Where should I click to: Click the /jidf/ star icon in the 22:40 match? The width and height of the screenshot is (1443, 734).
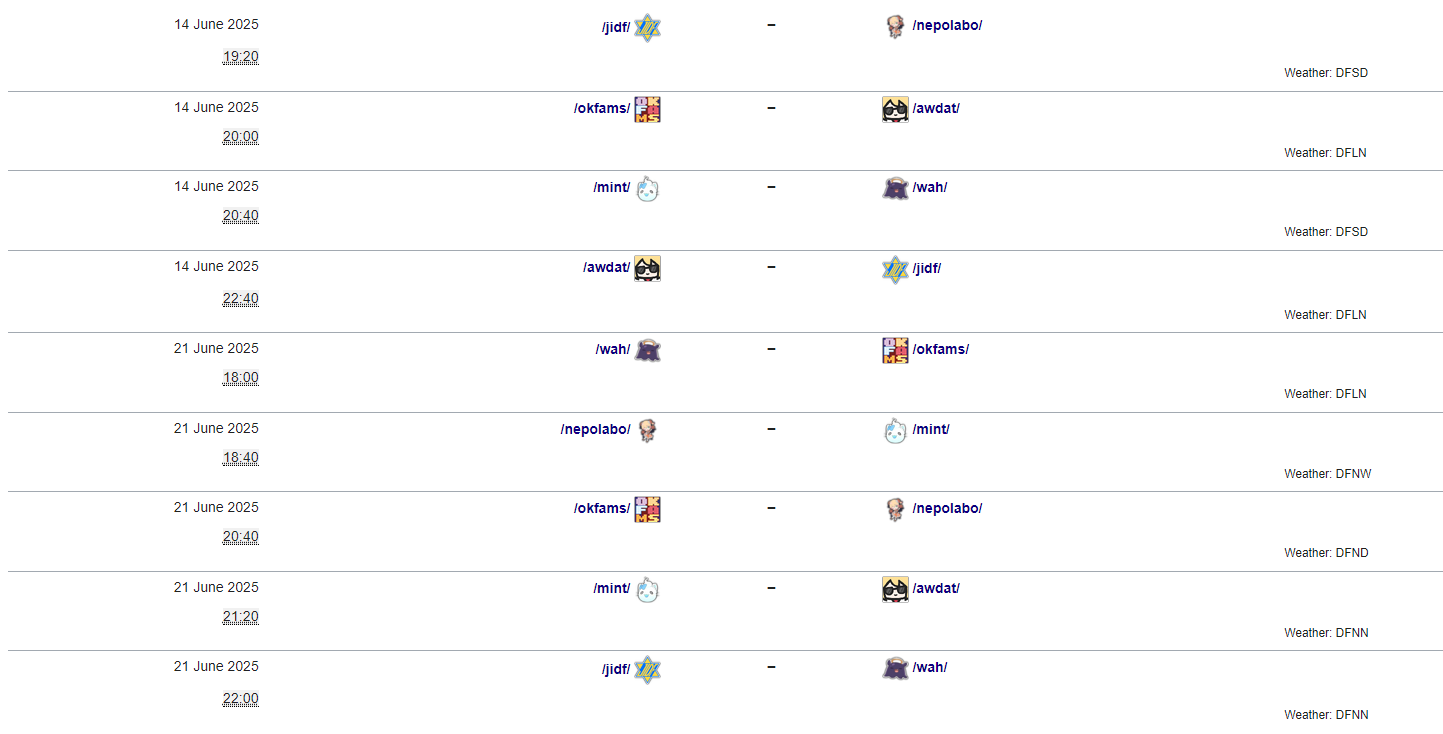coord(895,269)
